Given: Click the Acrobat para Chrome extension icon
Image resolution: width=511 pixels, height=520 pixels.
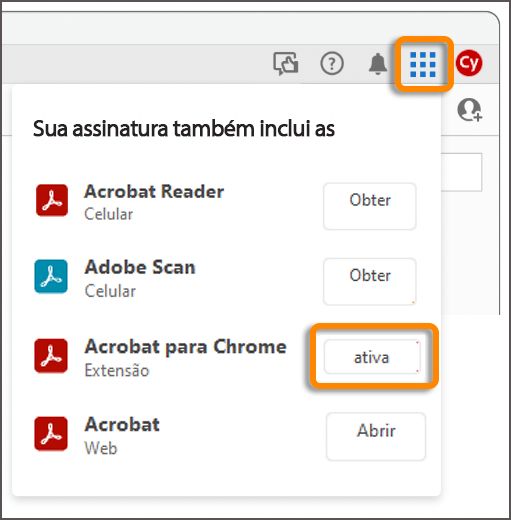Looking at the screenshot, I should pos(51,356).
